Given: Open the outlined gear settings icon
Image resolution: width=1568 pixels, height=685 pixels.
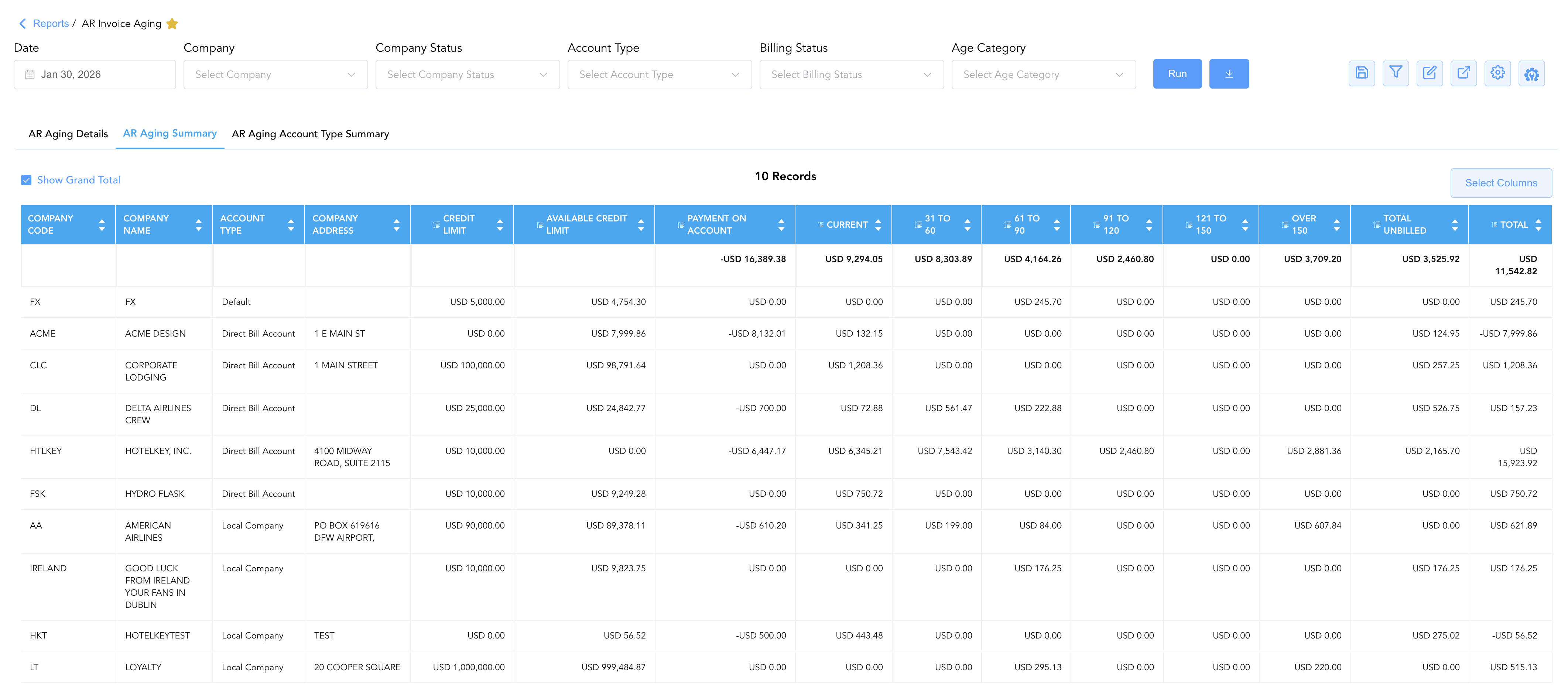Looking at the screenshot, I should click(1497, 73).
